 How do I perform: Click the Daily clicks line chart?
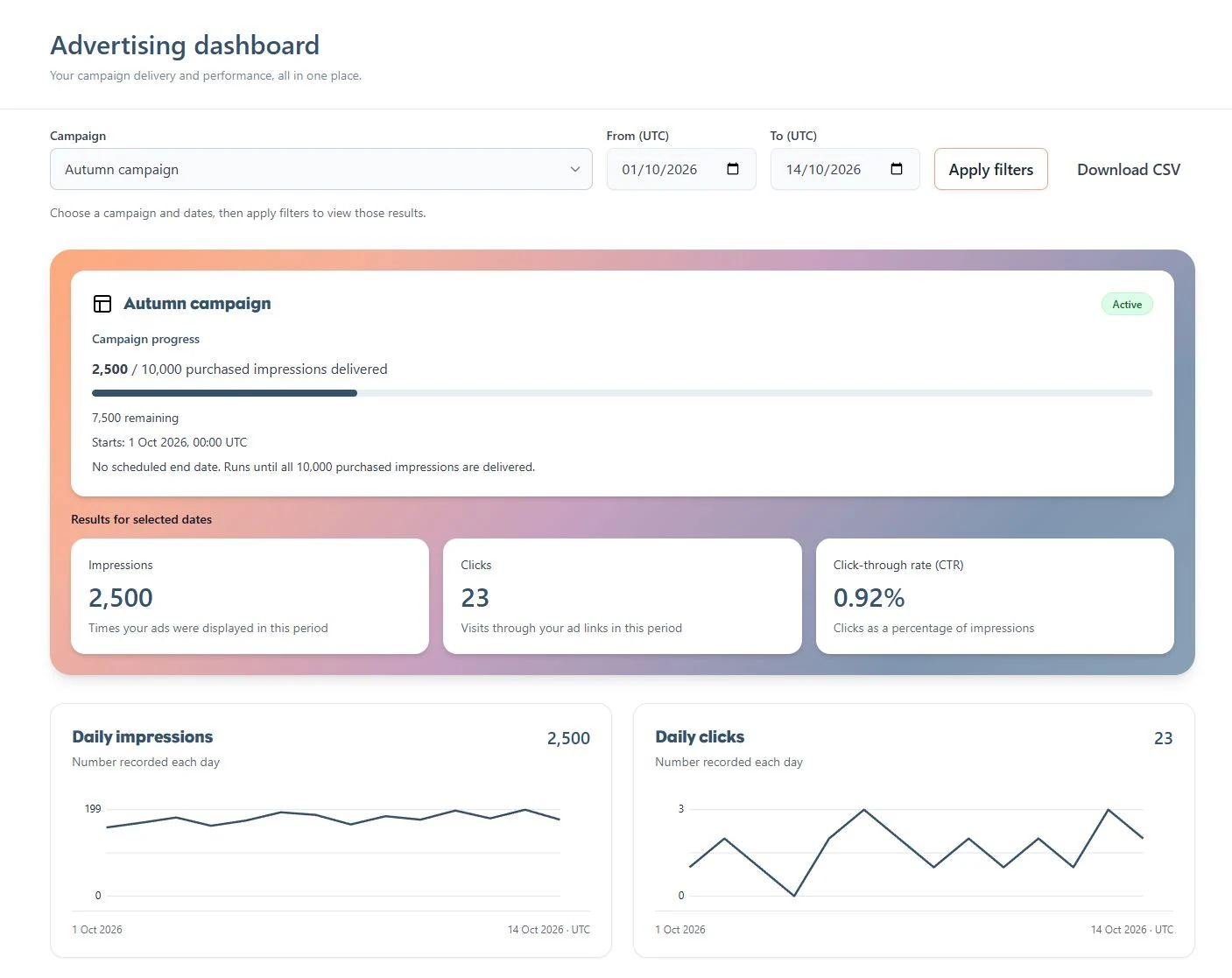[x=917, y=851]
